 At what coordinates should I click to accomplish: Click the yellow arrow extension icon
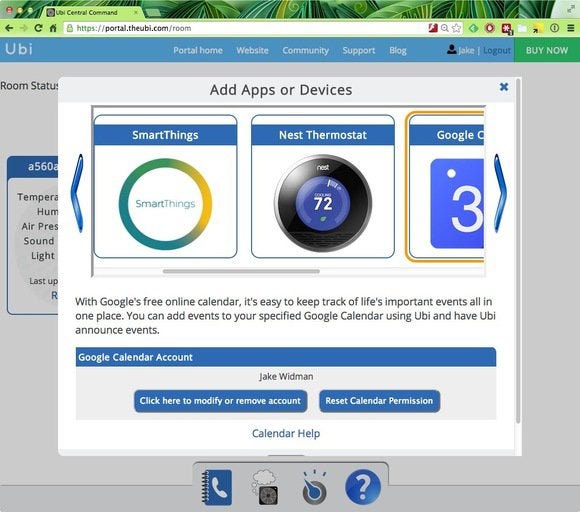[x=537, y=28]
